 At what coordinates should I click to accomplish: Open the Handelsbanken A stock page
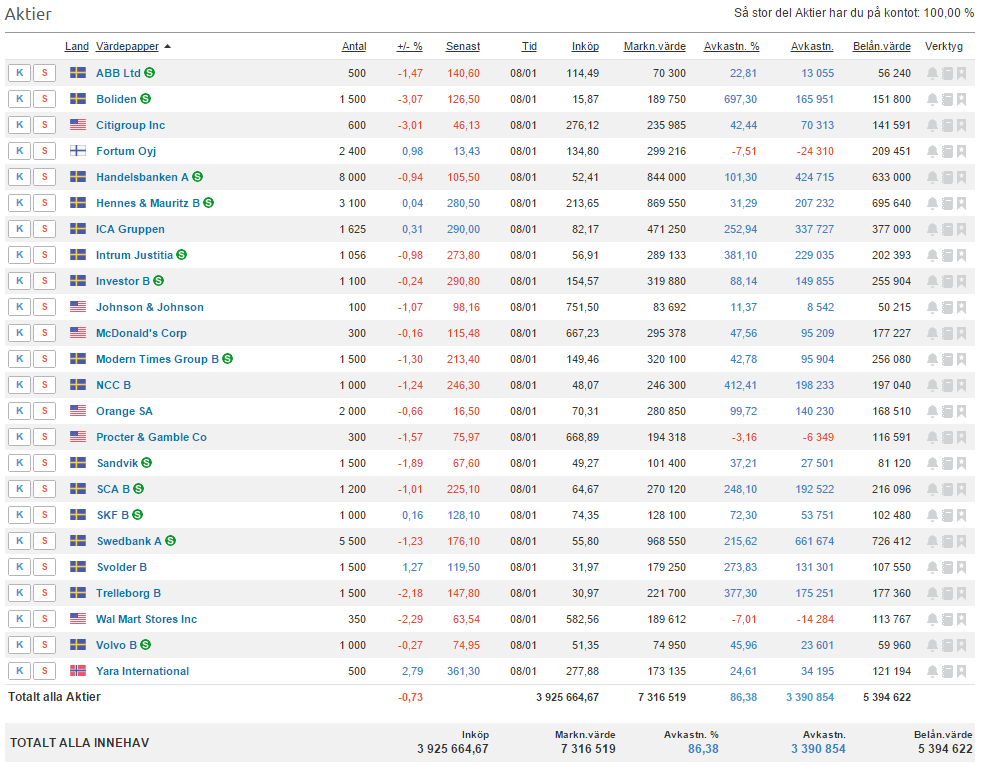click(x=142, y=177)
